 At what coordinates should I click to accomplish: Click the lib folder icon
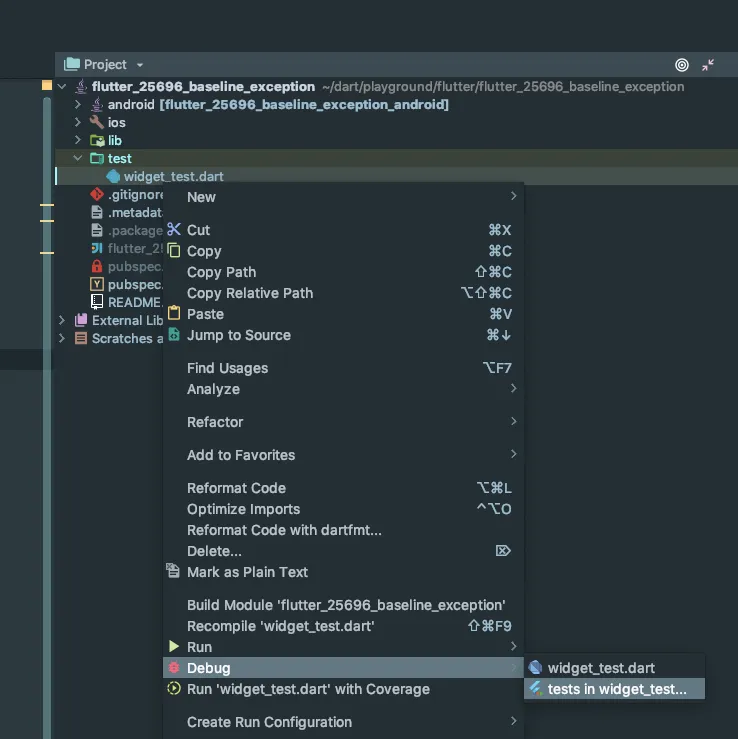coord(97,140)
